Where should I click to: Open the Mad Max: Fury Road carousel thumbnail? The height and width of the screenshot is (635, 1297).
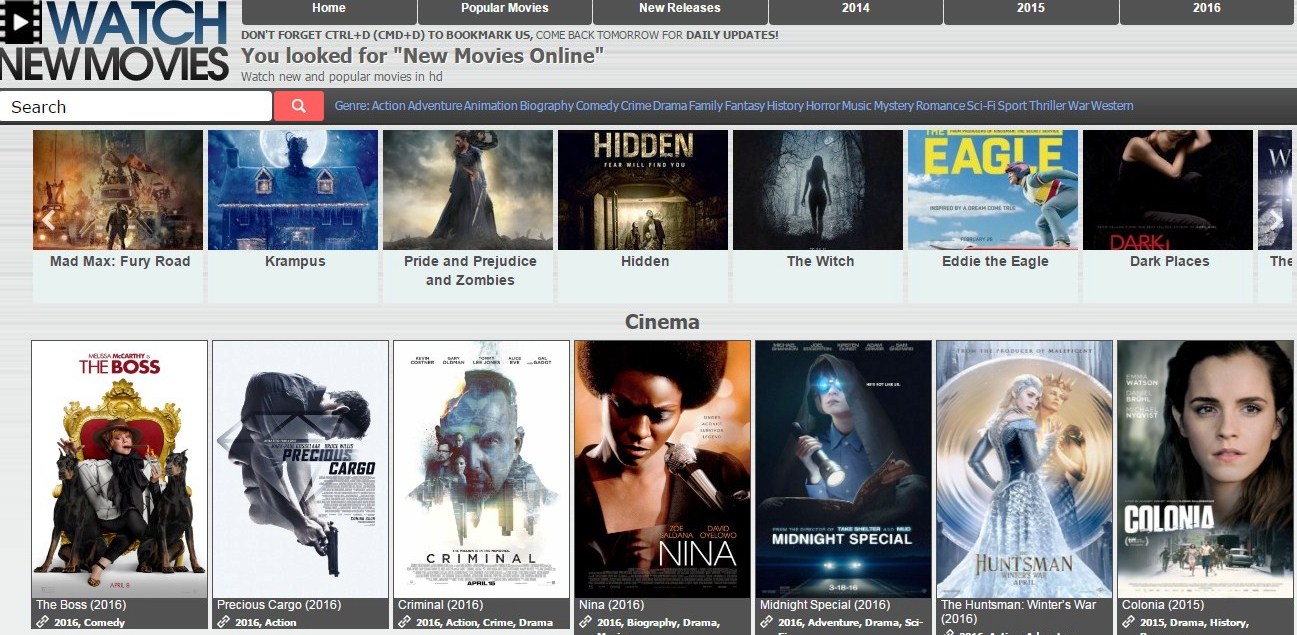coord(118,190)
